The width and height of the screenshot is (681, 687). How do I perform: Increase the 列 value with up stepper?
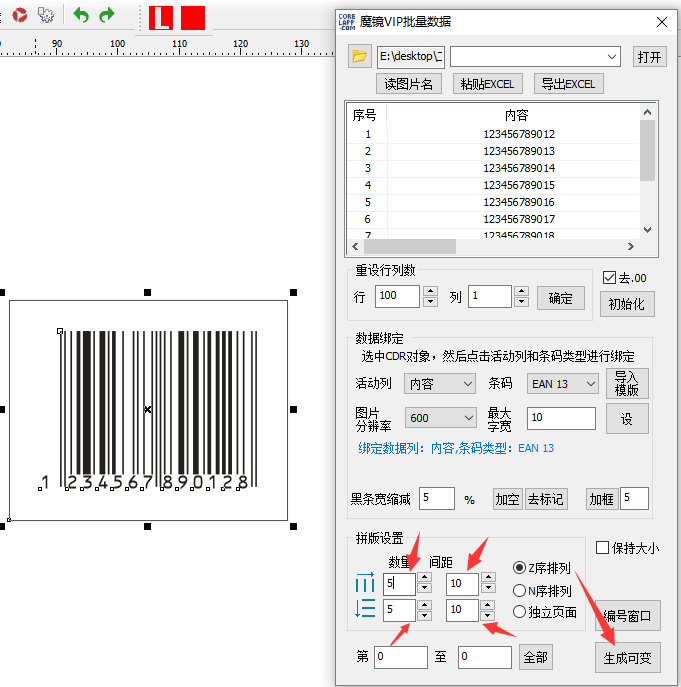(521, 291)
